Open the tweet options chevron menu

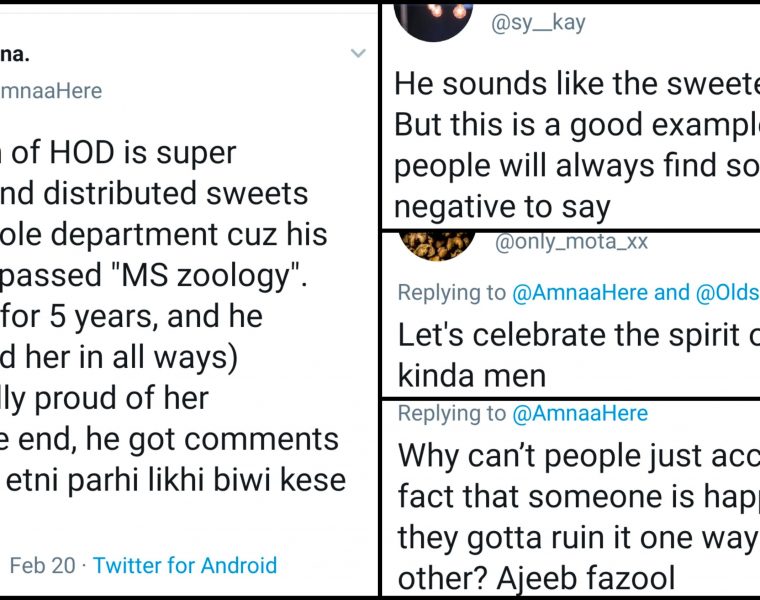pyautogui.click(x=358, y=53)
